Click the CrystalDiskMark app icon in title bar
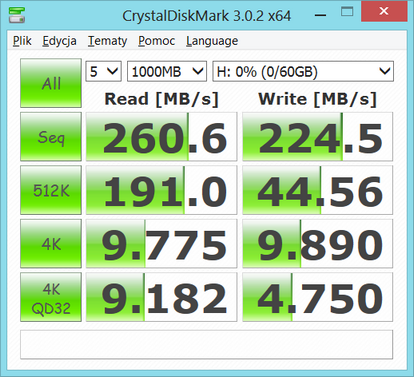 [x=17, y=15]
